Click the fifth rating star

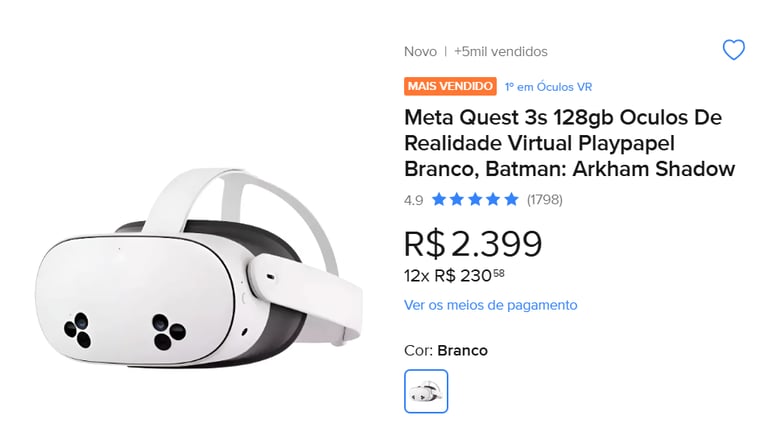click(x=511, y=199)
